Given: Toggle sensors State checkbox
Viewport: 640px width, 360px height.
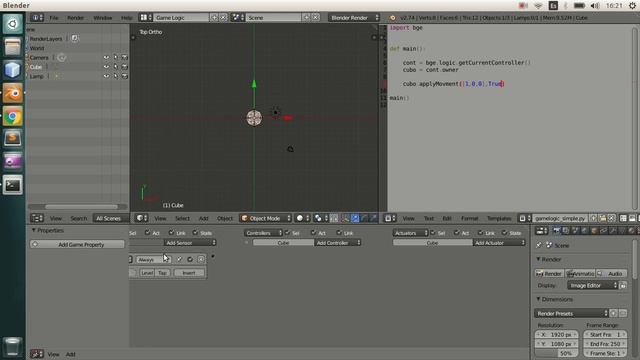Looking at the screenshot, I should click(196, 233).
